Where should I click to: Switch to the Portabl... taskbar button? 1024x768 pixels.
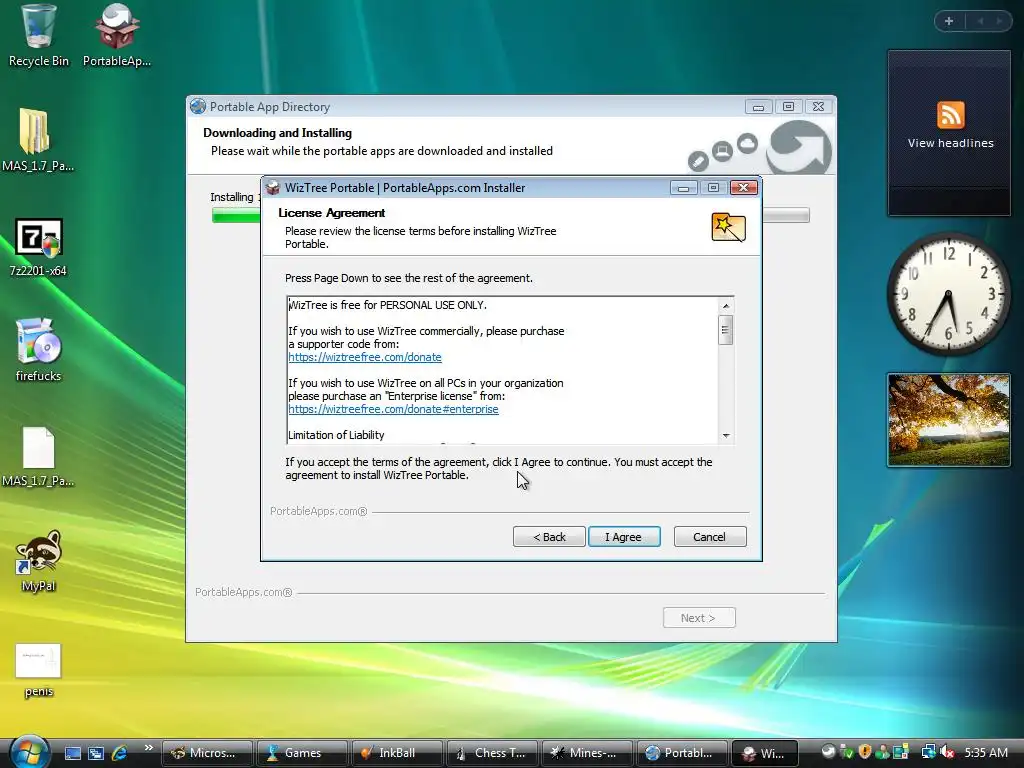click(x=680, y=753)
